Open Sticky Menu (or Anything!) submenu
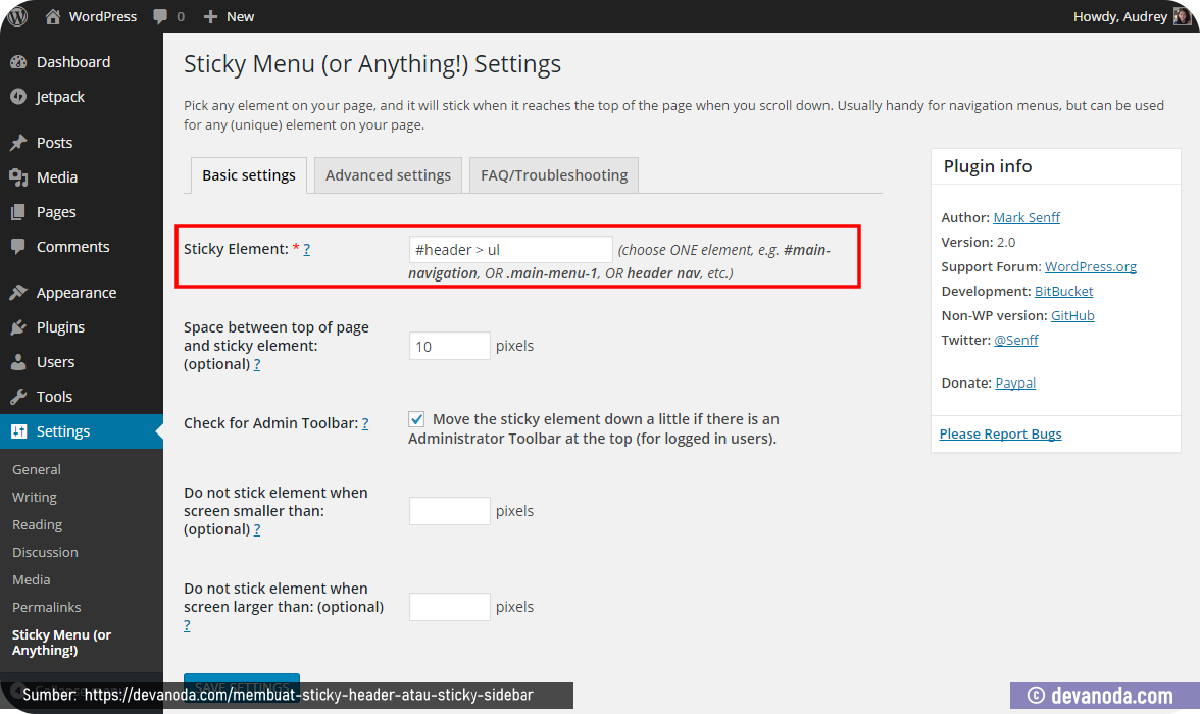 tap(62, 643)
